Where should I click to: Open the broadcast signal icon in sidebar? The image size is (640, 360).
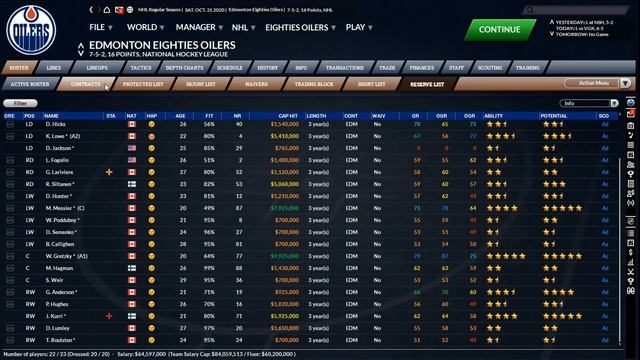pyautogui.click(x=631, y=203)
